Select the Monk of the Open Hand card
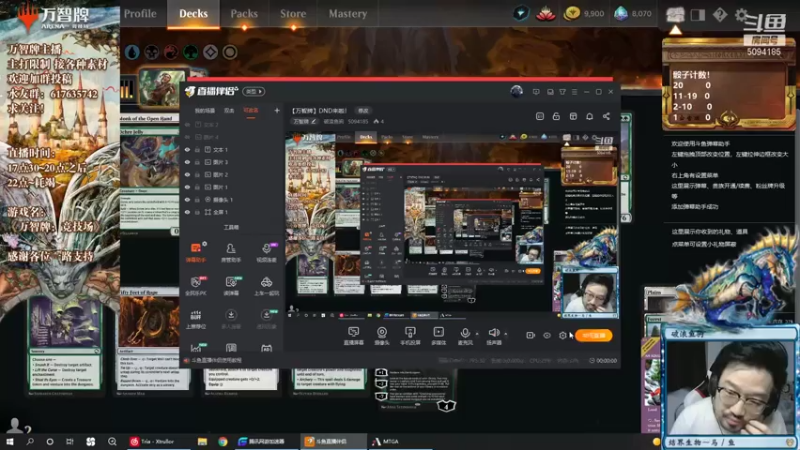Image resolution: width=800 pixels, height=450 pixels. [149, 118]
